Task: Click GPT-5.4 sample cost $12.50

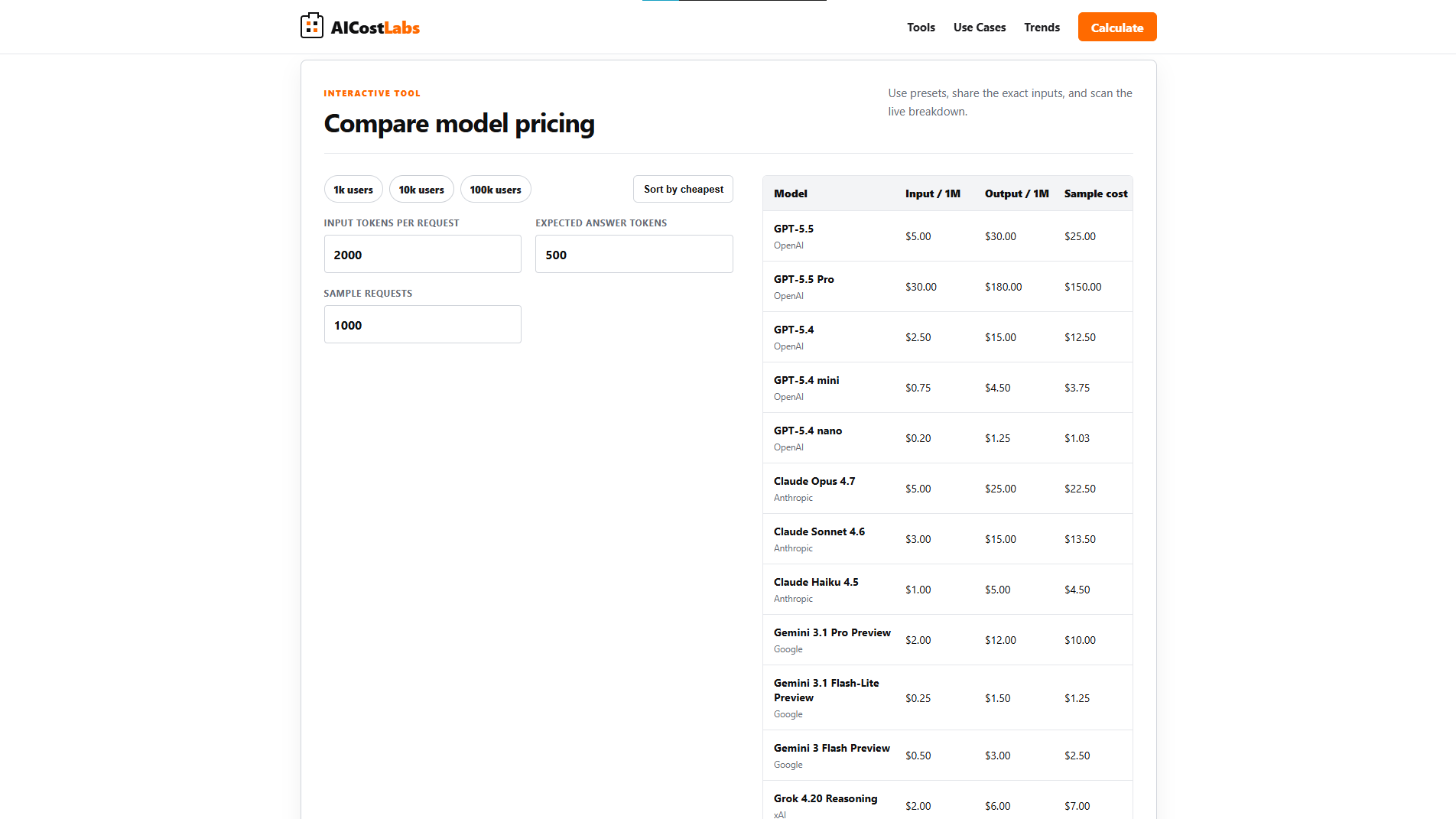Action: [x=1080, y=337]
